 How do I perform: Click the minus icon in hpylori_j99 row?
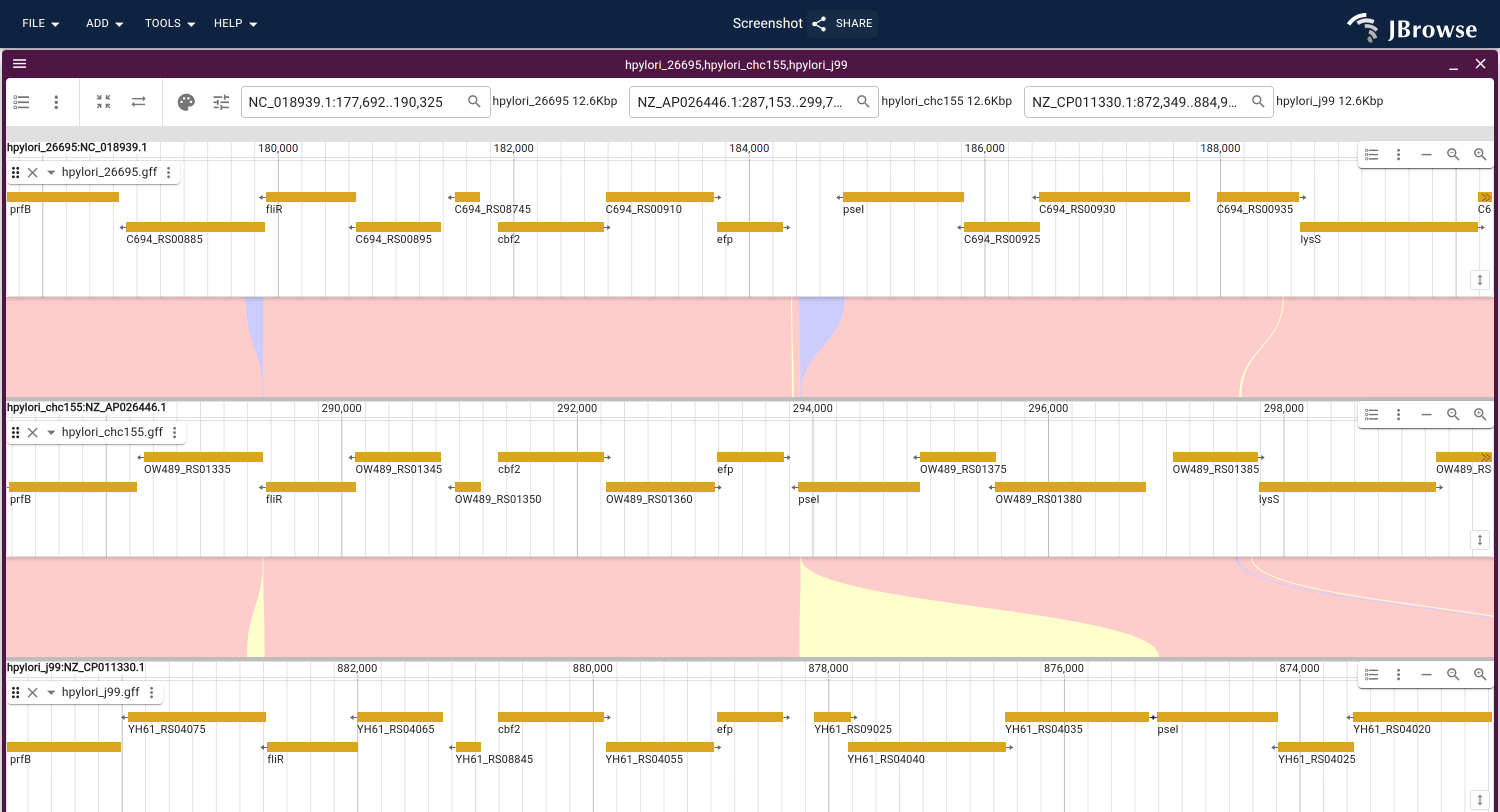pos(1426,674)
